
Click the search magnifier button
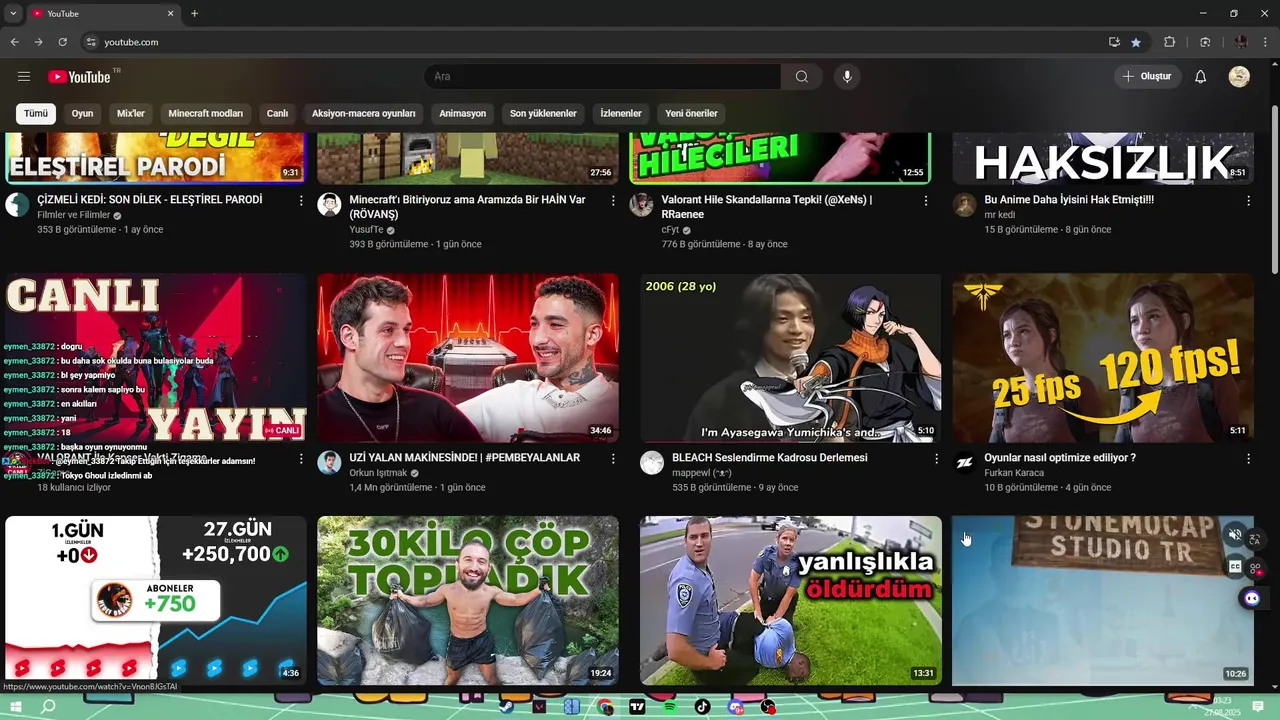pyautogui.click(x=802, y=77)
